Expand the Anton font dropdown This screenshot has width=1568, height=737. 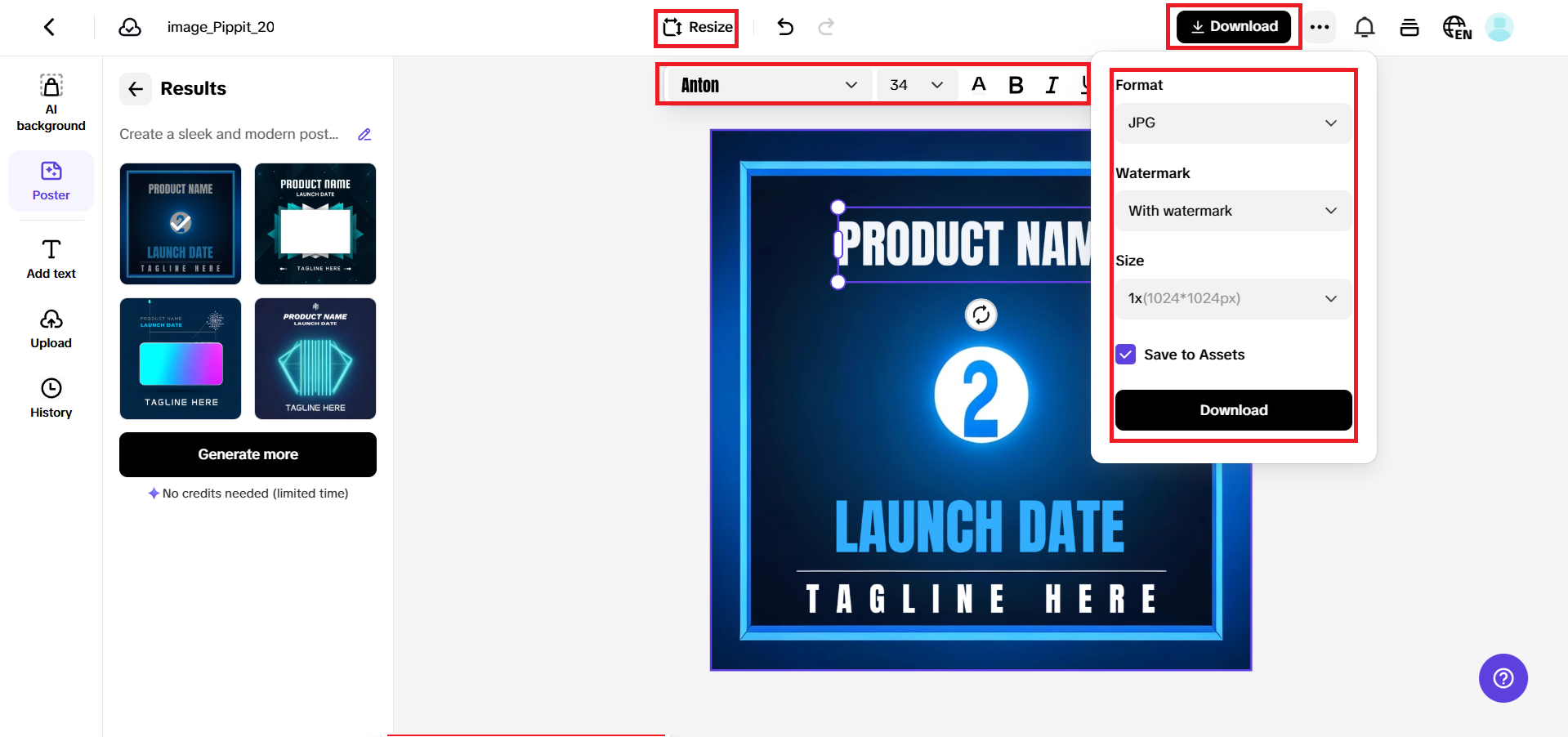pos(851,84)
